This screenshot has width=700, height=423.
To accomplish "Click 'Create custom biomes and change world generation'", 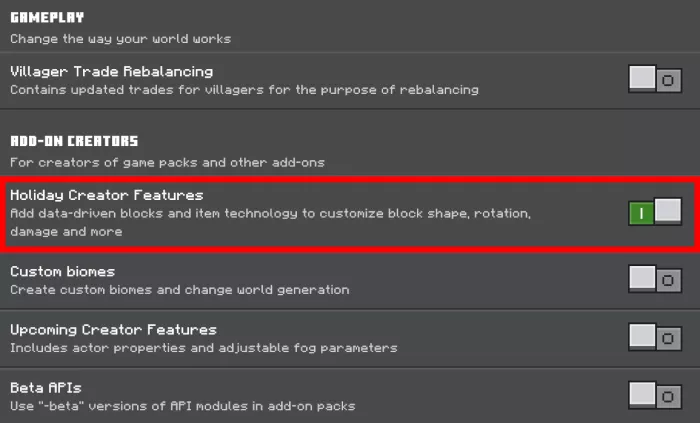I will tap(180, 290).
